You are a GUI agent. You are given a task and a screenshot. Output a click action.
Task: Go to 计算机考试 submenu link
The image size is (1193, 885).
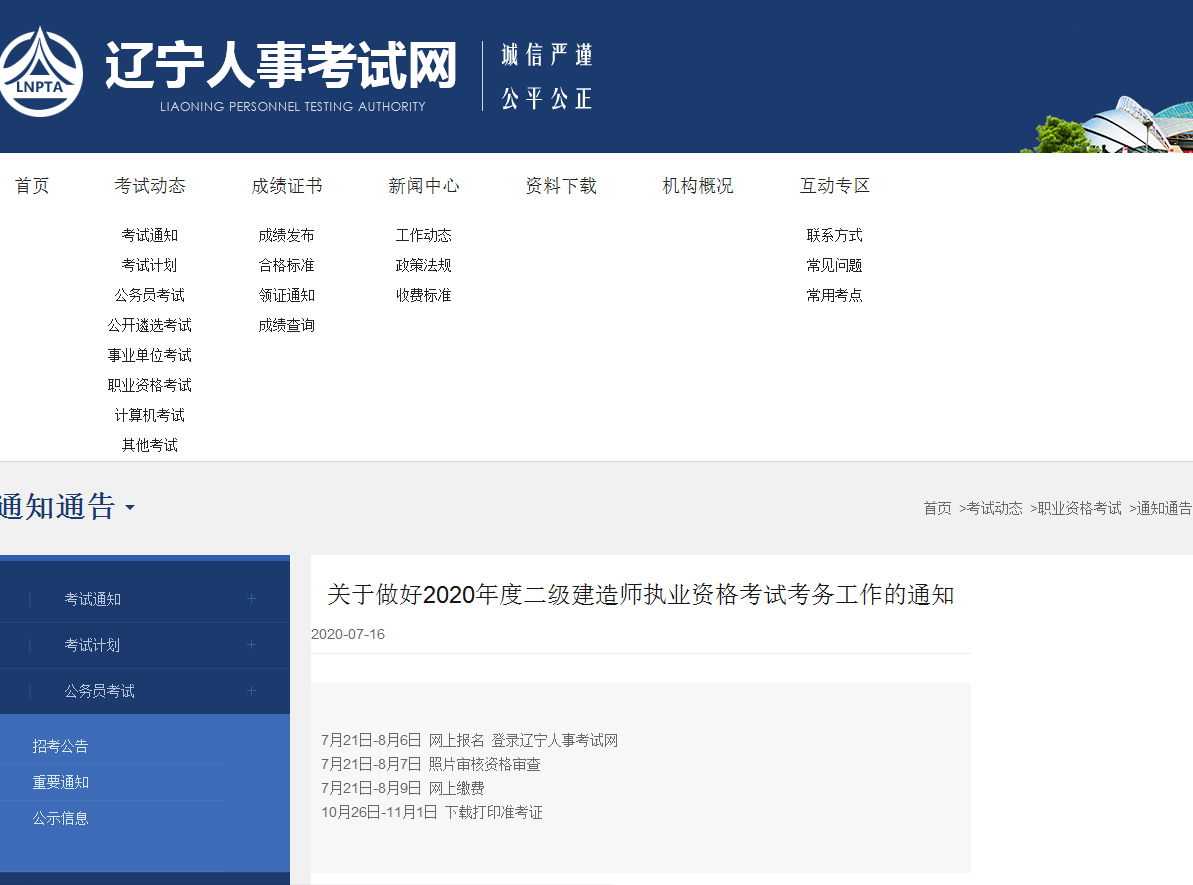pos(150,415)
